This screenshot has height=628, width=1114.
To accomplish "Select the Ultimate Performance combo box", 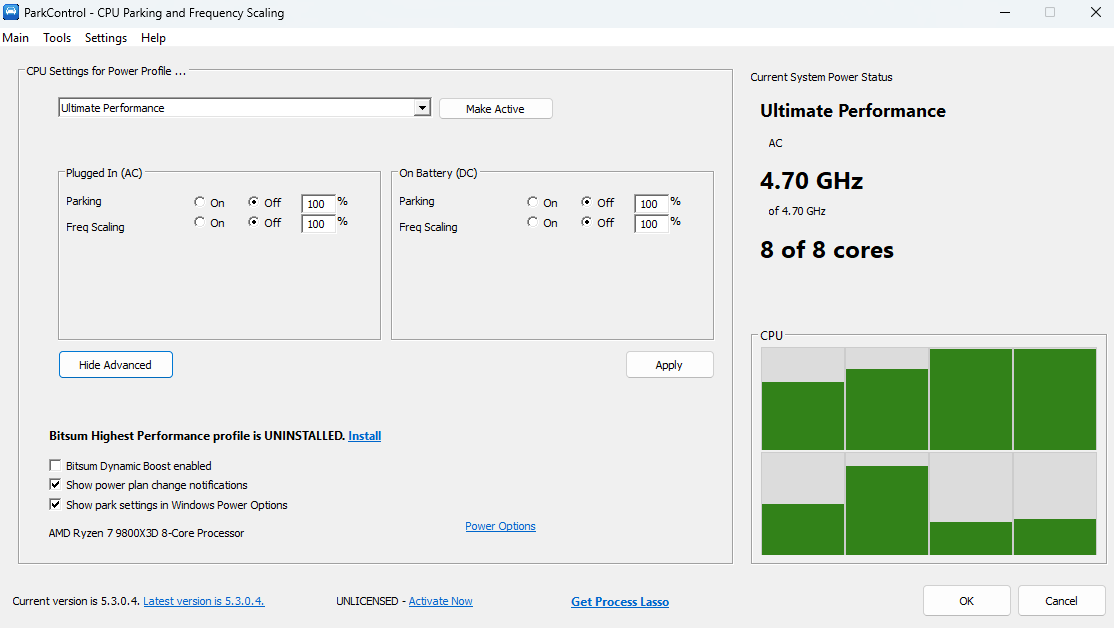I will click(x=244, y=108).
